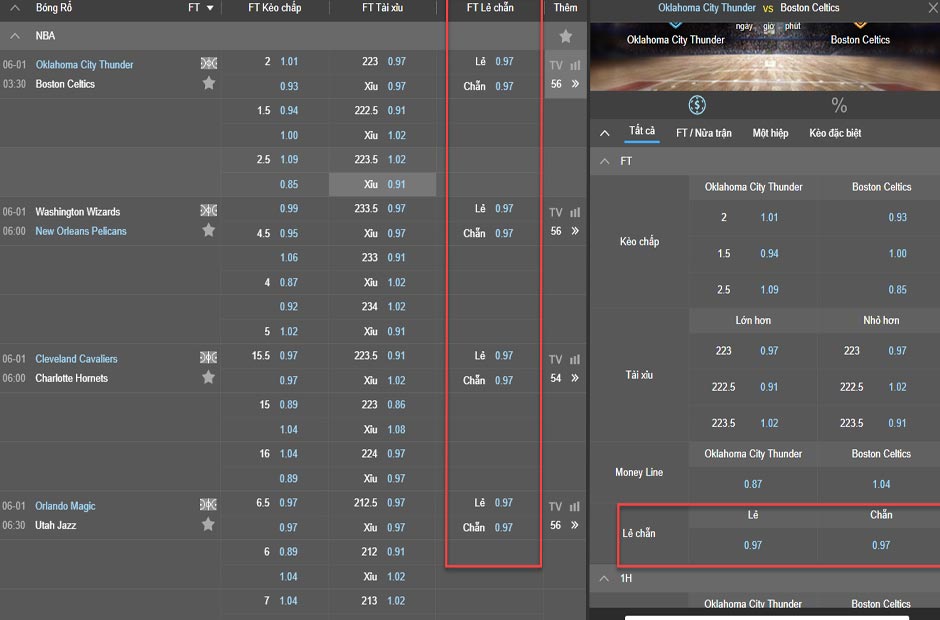Switch to the FT / Nửa trận tab

(x=704, y=133)
